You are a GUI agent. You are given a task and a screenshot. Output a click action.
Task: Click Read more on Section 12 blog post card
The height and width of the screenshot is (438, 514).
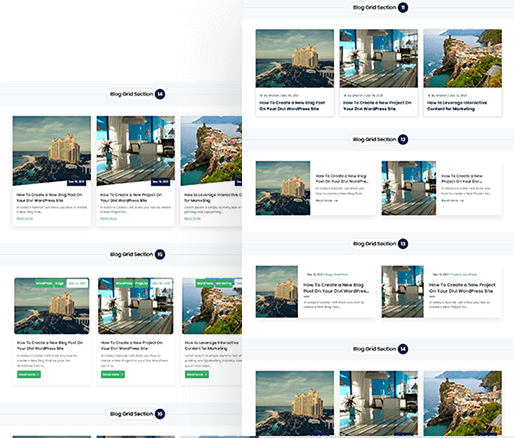tap(327, 201)
